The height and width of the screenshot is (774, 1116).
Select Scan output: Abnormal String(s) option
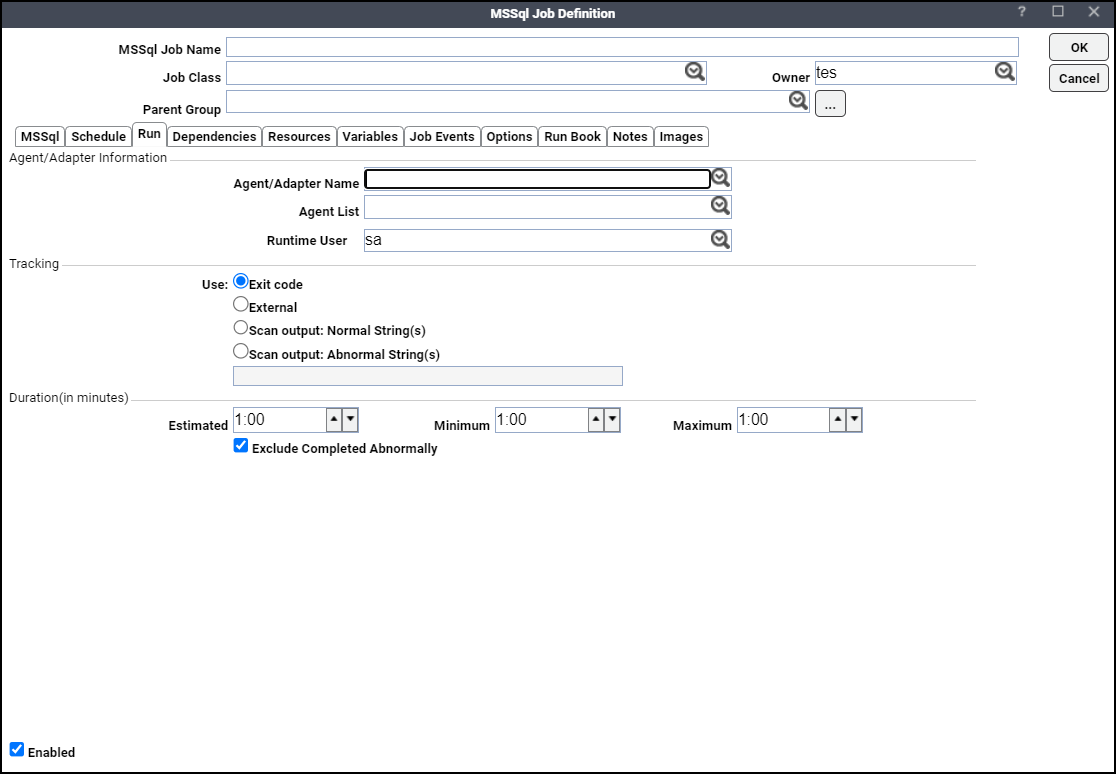pos(241,351)
